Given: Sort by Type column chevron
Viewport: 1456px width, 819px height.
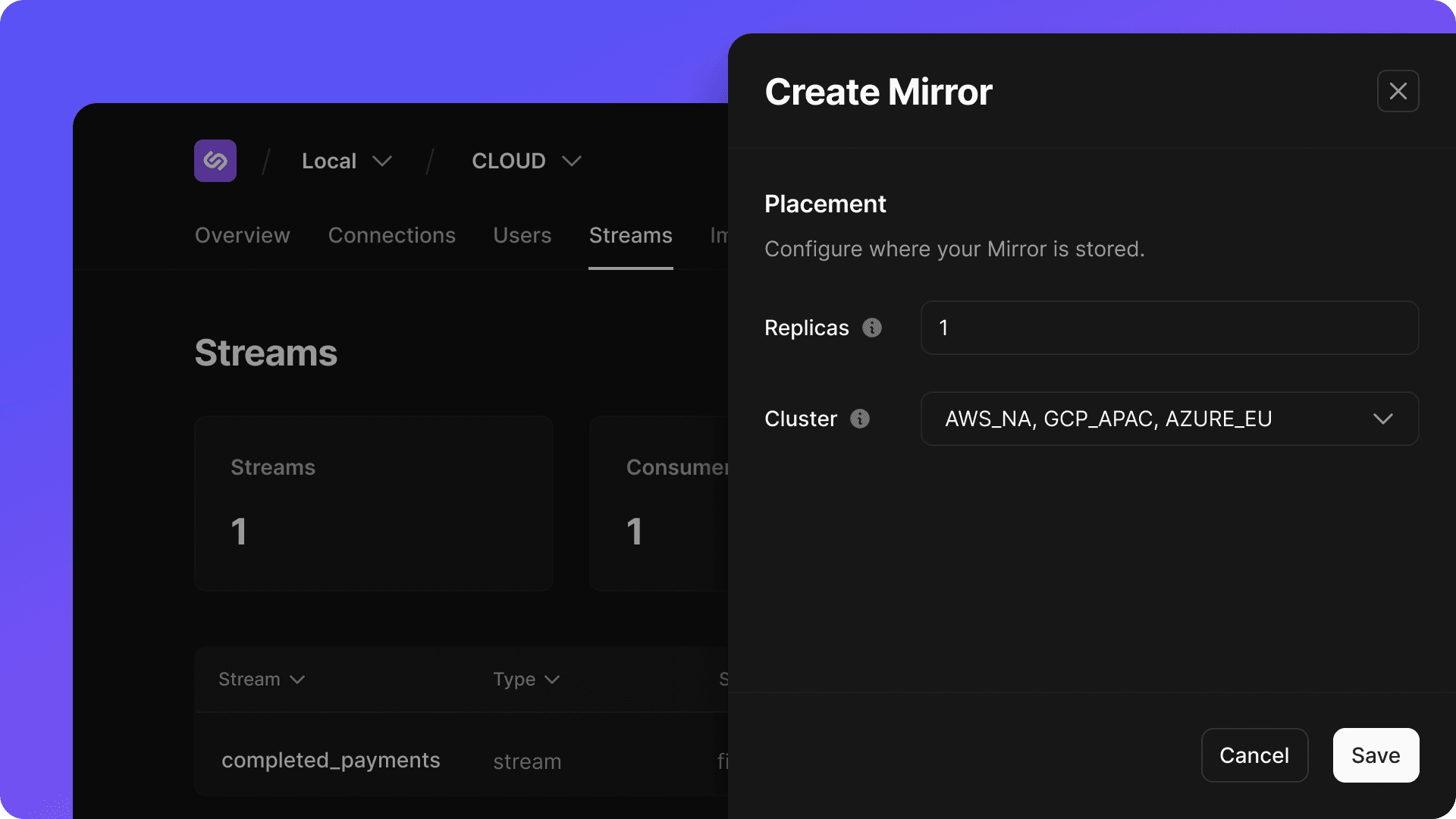Looking at the screenshot, I should pos(552,679).
